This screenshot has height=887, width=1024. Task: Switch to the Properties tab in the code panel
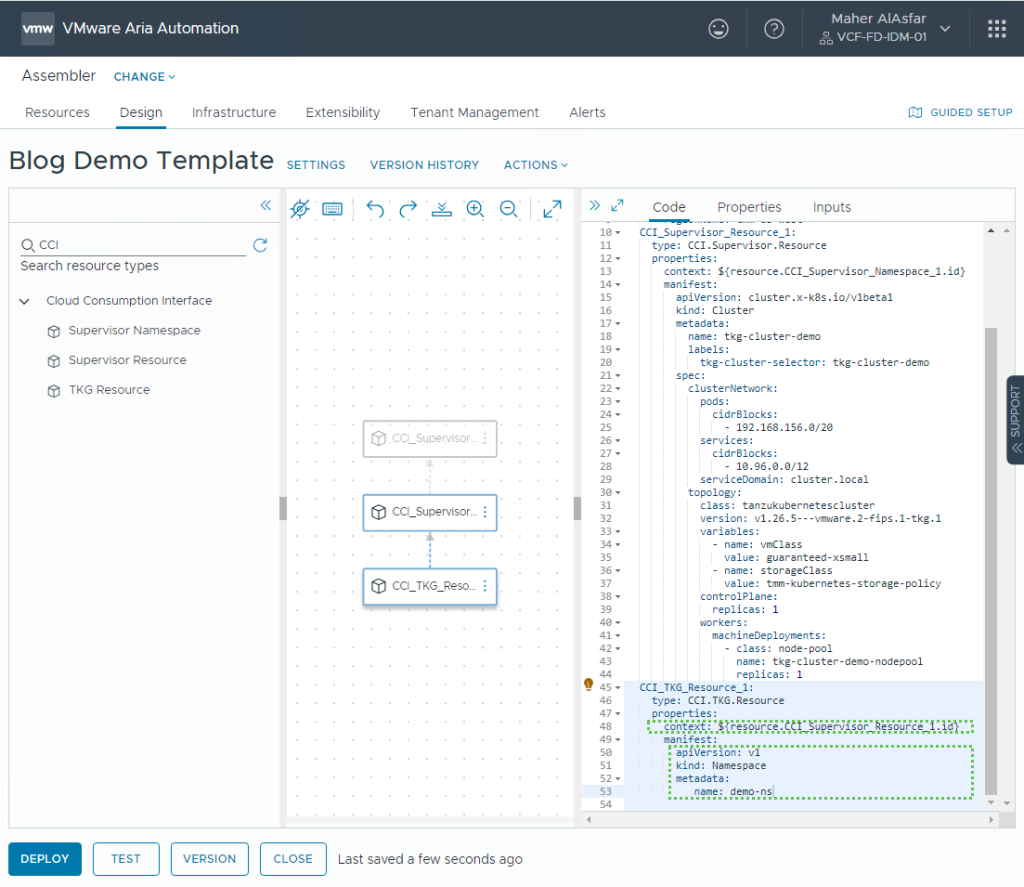748,207
